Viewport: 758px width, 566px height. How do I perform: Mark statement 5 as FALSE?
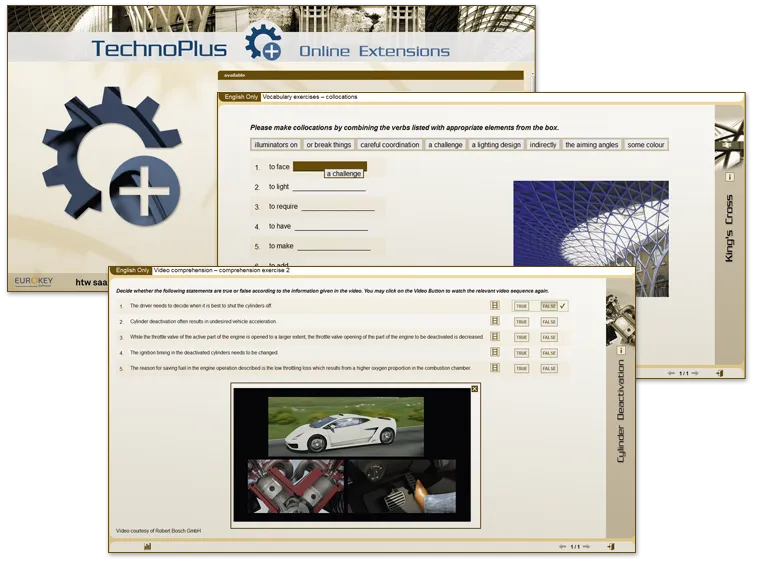549,368
